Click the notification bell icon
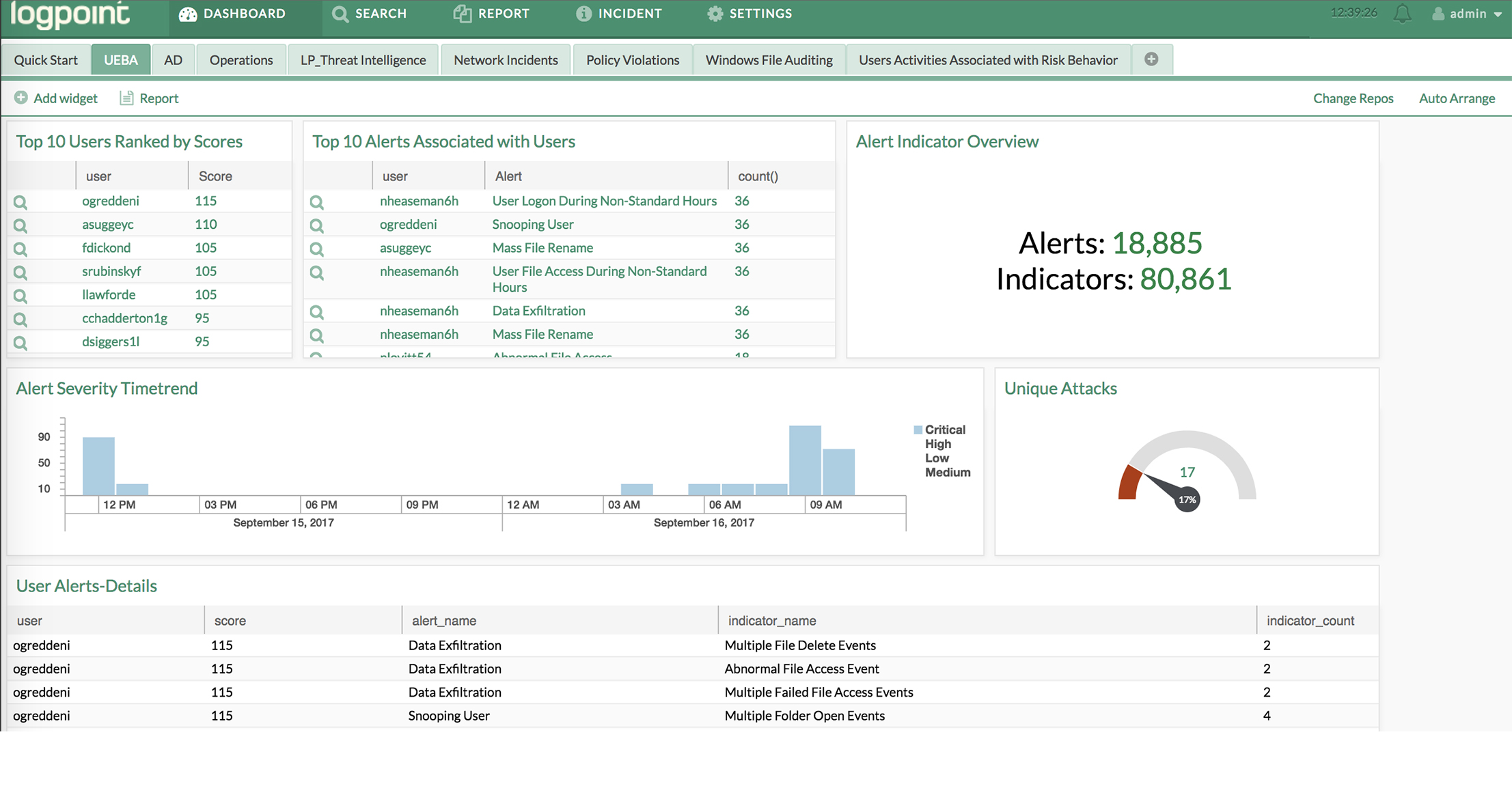Image resolution: width=1512 pixels, height=797 pixels. click(x=1402, y=14)
